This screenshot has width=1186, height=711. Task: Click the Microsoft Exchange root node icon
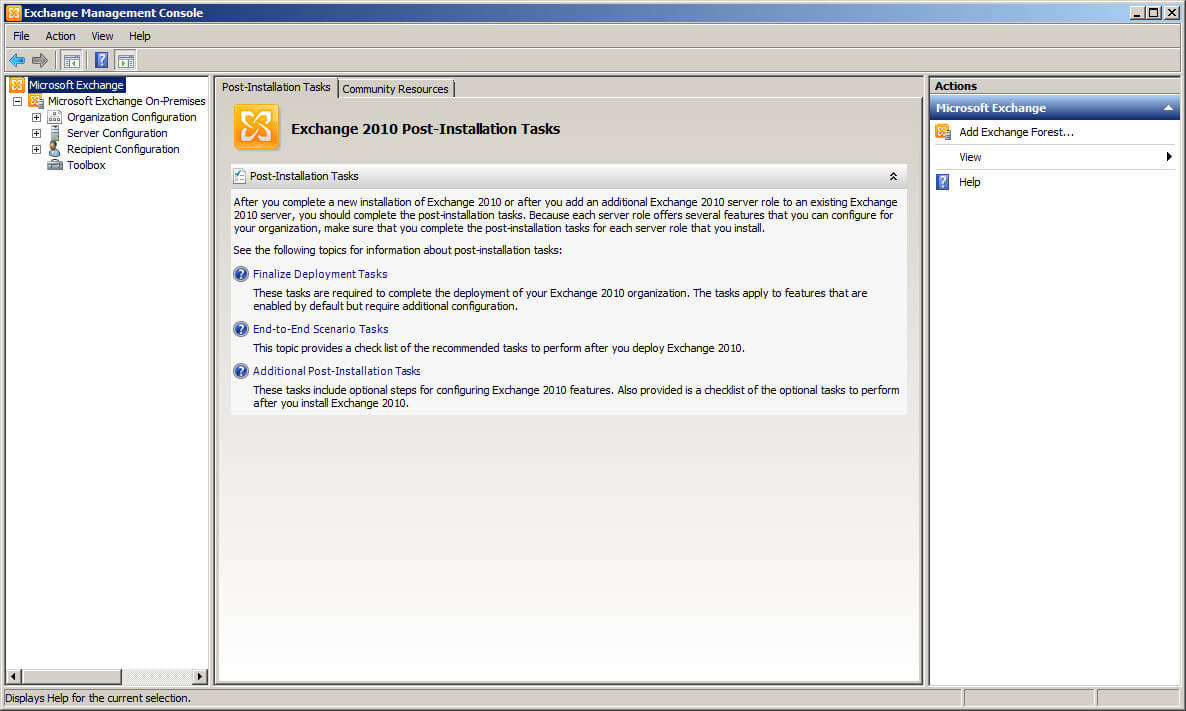tap(17, 85)
